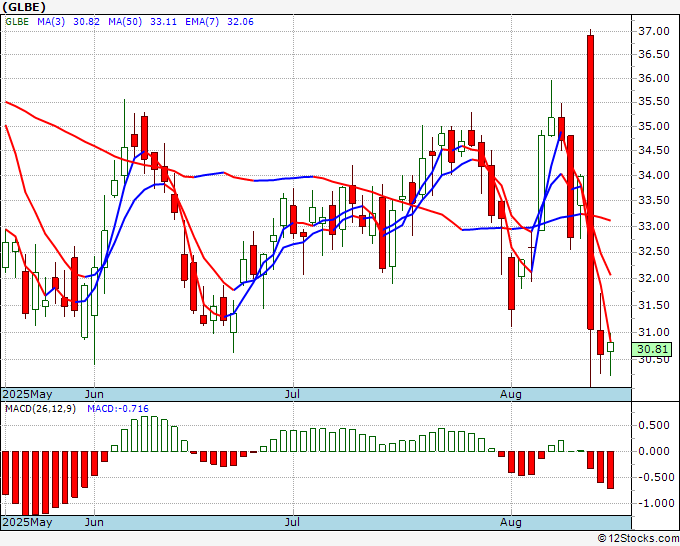Click the 36.50 price axis label

coord(654,54)
